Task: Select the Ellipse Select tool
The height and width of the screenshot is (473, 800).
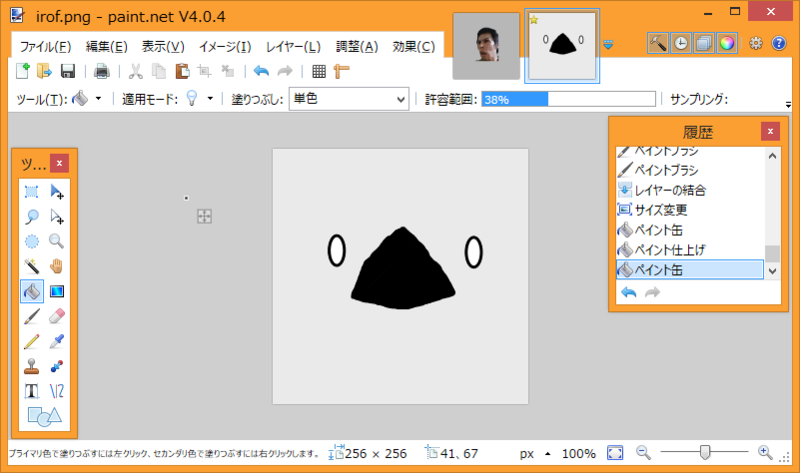Action: pyautogui.click(x=32, y=241)
